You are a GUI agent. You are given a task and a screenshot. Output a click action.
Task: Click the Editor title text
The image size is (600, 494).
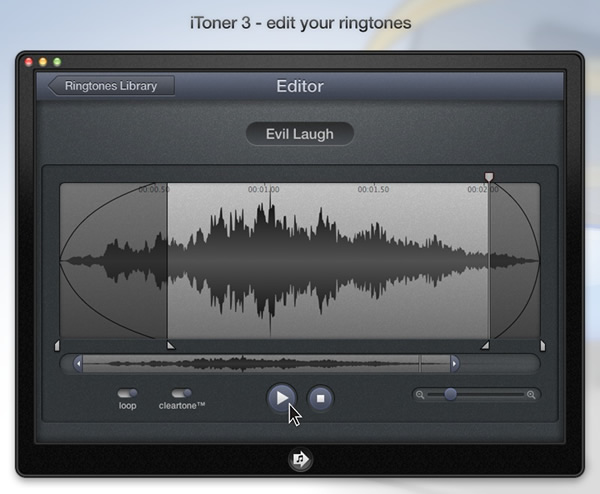(300, 86)
